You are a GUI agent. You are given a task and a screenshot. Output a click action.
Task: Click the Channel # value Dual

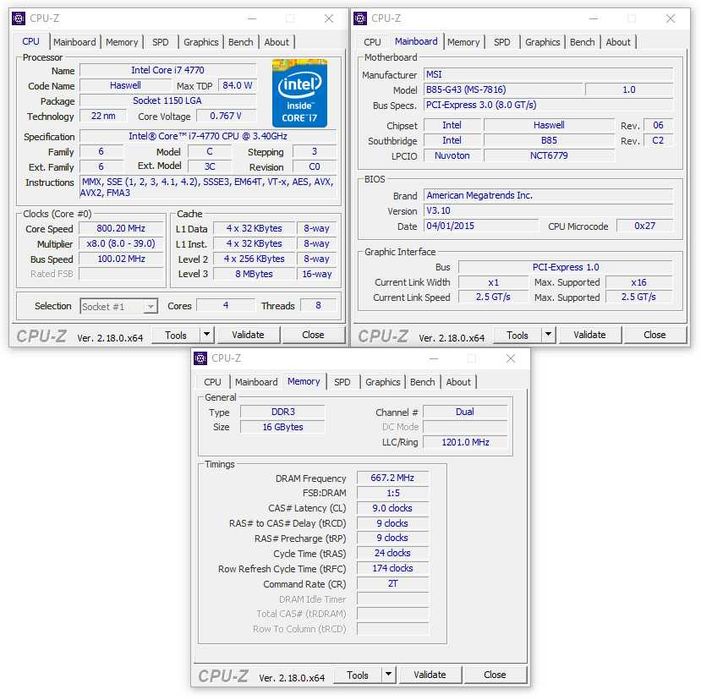tap(465, 412)
